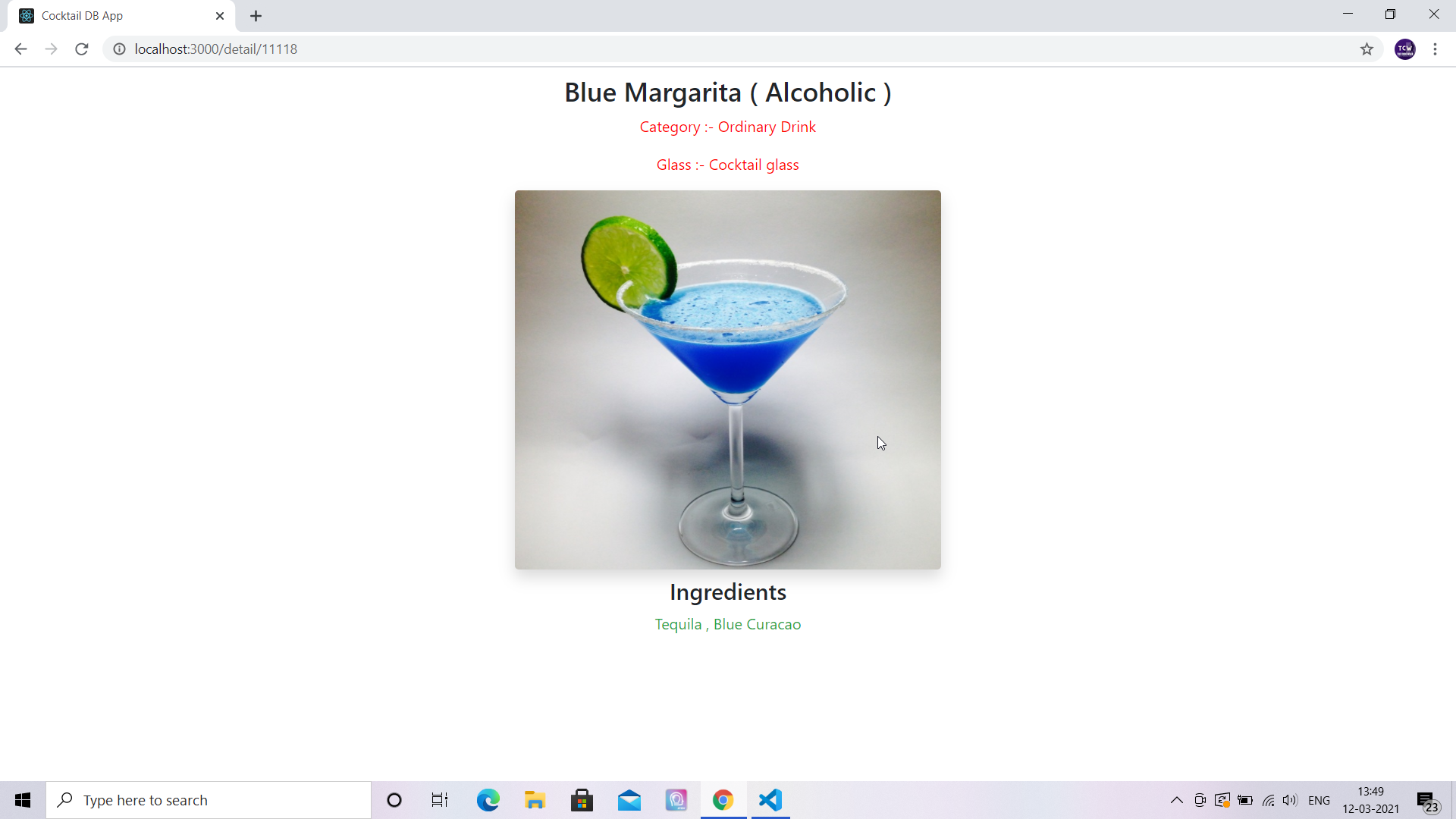Open the Mail app from taskbar
Screen dimensions: 1456x819
(x=629, y=800)
